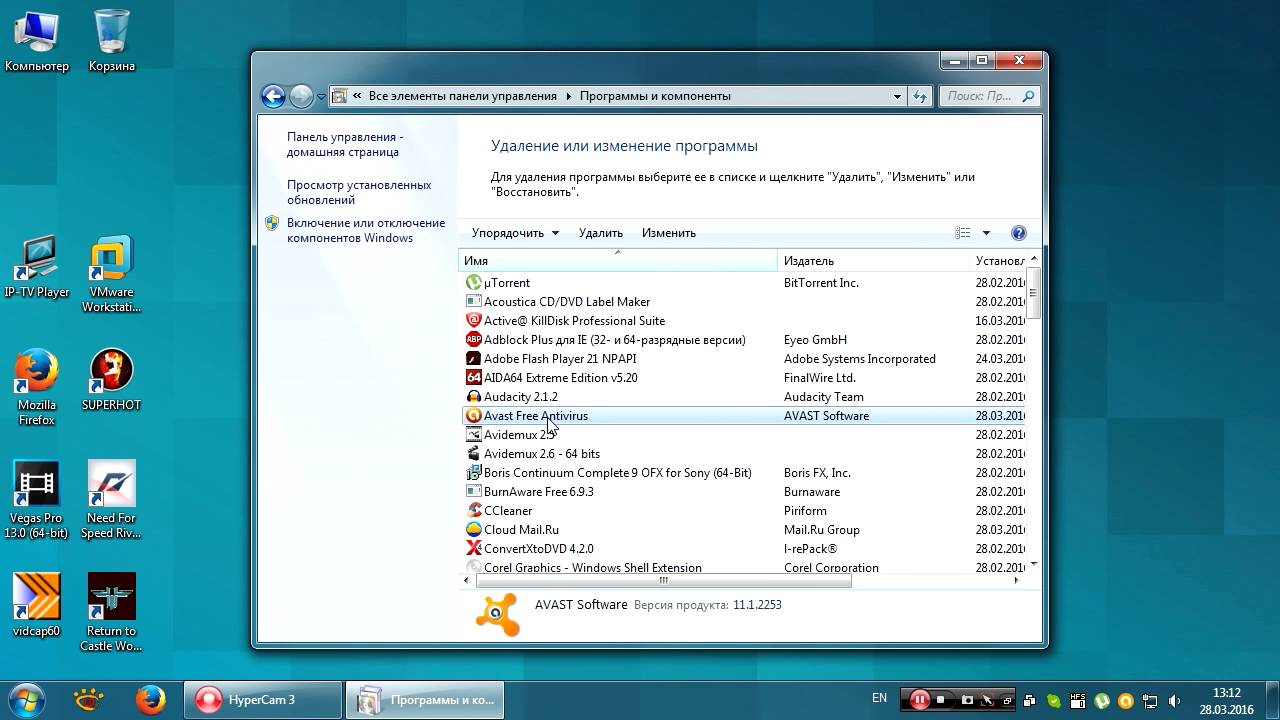Click the change view icon button

tap(963, 233)
